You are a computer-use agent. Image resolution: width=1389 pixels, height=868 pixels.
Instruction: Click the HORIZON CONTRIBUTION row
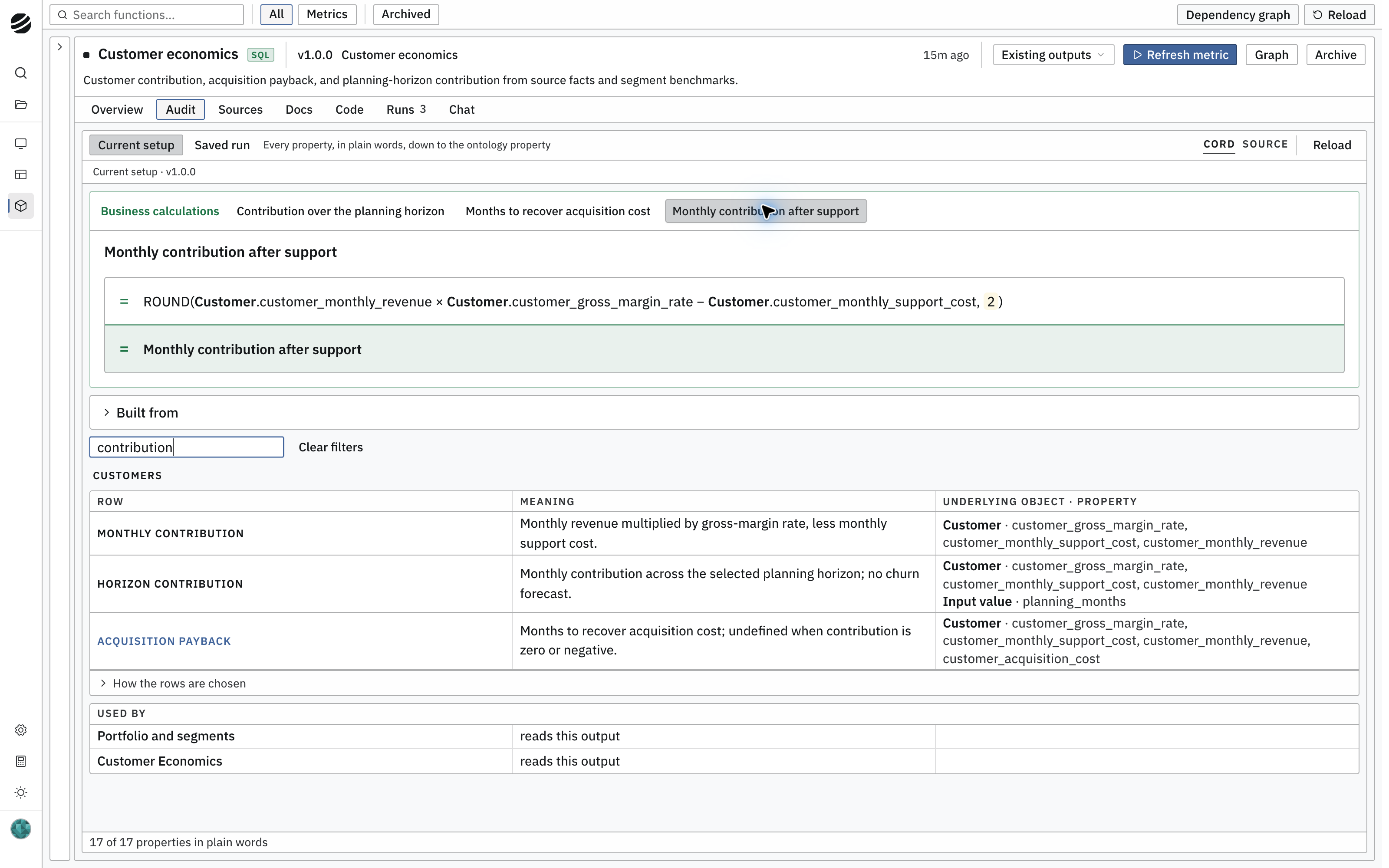coord(724,584)
